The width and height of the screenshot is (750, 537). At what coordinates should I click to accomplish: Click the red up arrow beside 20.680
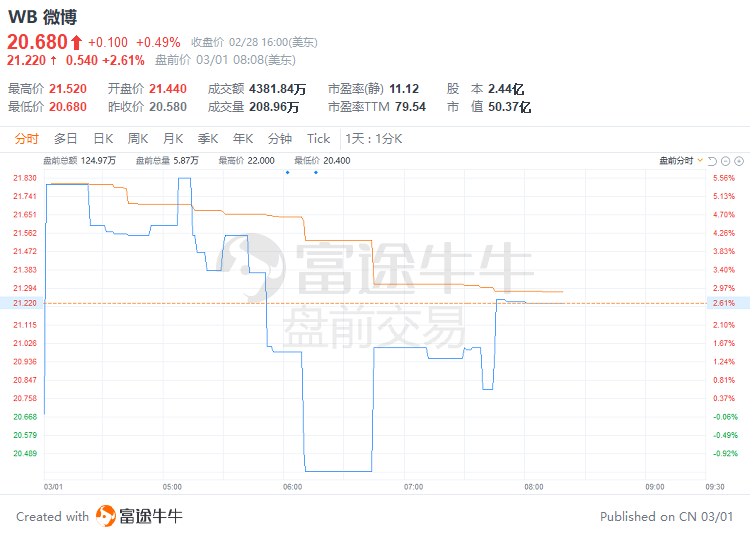pos(77,43)
